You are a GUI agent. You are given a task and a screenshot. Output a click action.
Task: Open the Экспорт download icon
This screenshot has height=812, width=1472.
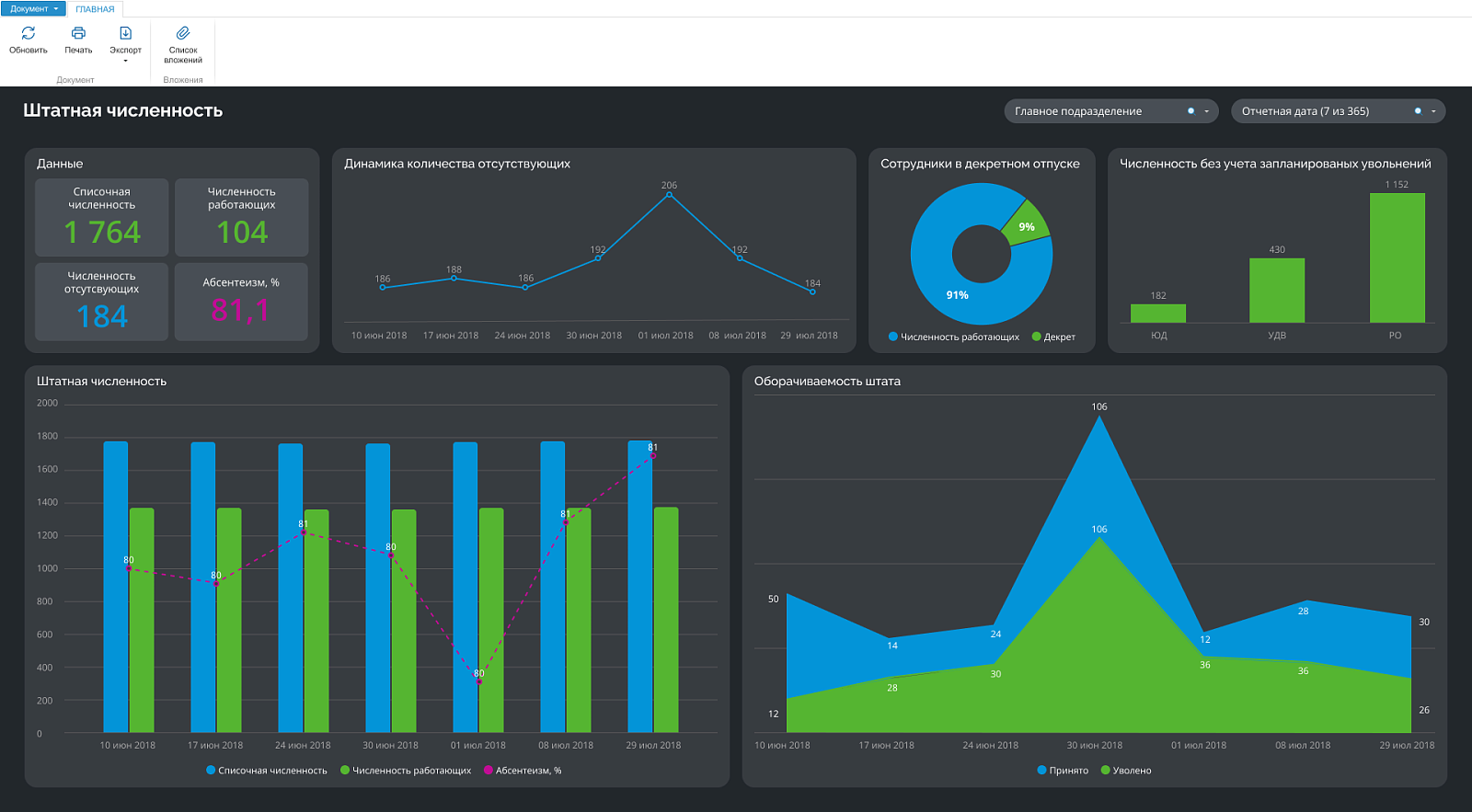pos(125,33)
